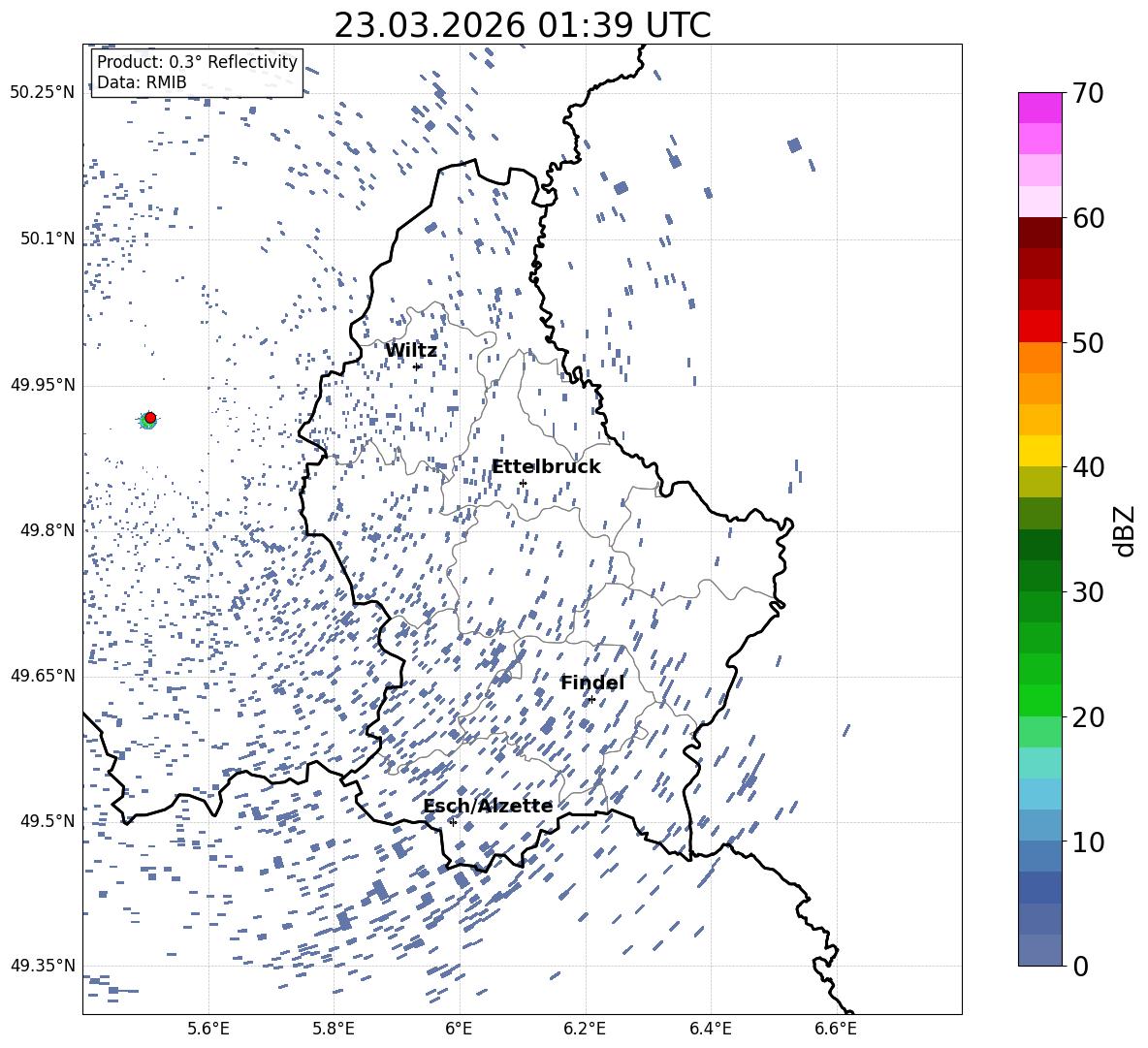Click the Esch/Alzette city label
Image resolution: width=1148 pixels, height=1048 pixels.
point(488,806)
